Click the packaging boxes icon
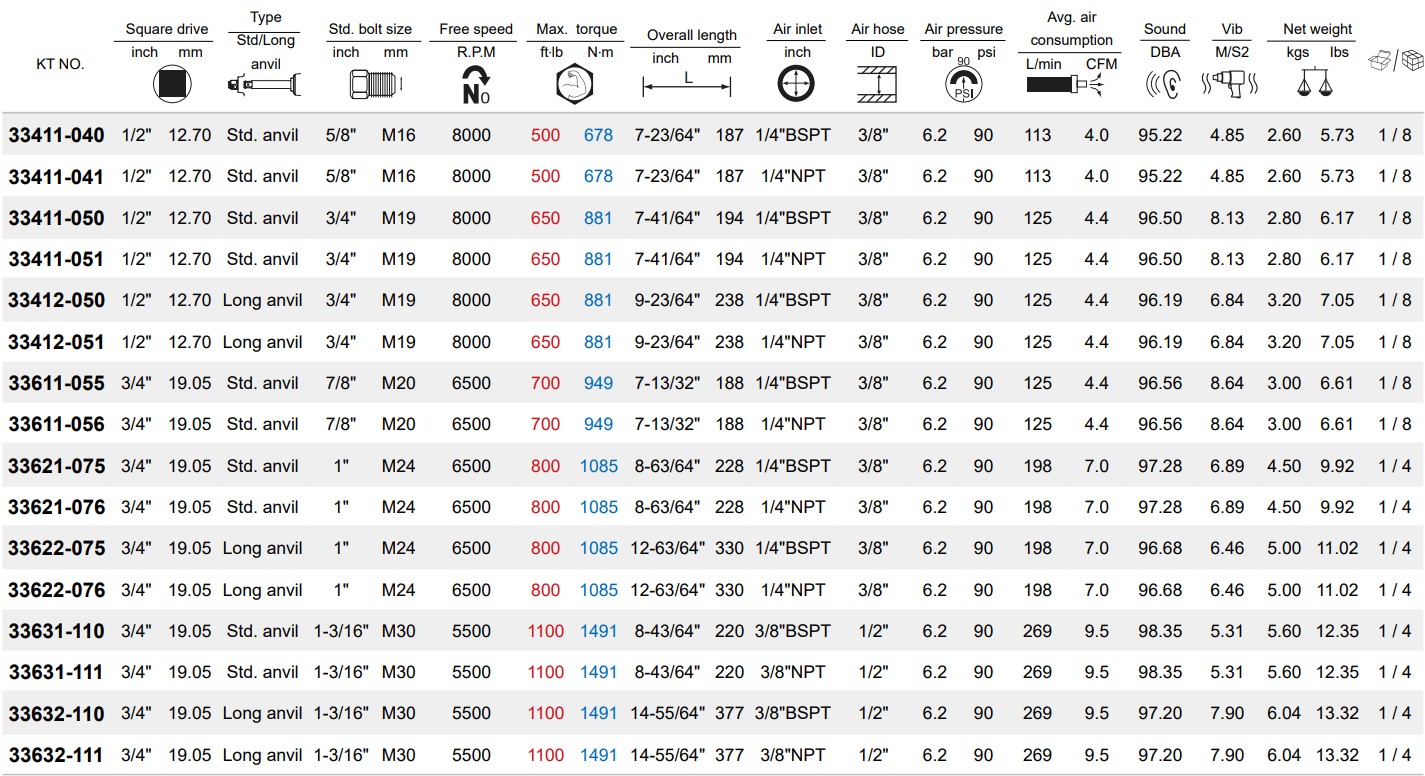1425x776 pixels. [x=1394, y=60]
